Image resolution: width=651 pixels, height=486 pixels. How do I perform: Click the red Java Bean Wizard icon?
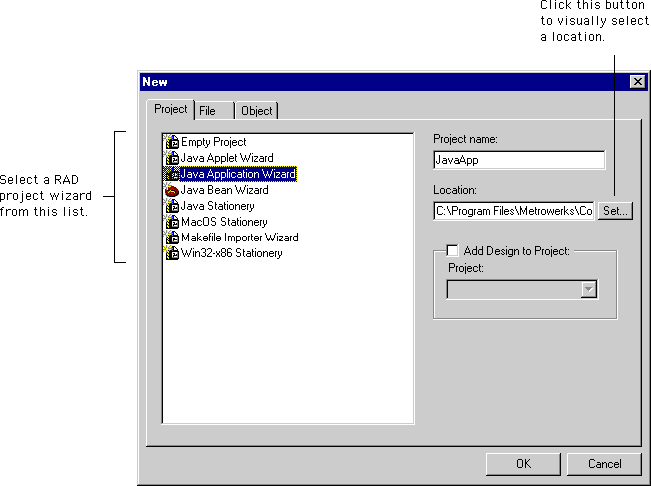tap(171, 190)
